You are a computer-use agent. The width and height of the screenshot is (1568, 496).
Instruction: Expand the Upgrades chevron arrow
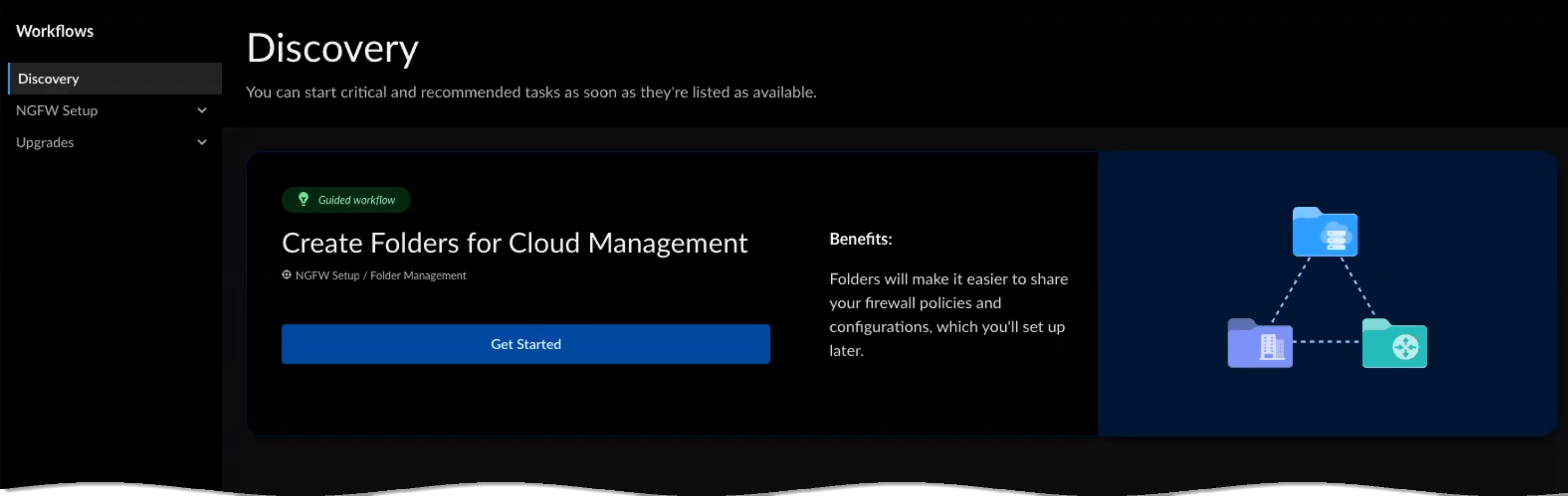click(x=202, y=142)
